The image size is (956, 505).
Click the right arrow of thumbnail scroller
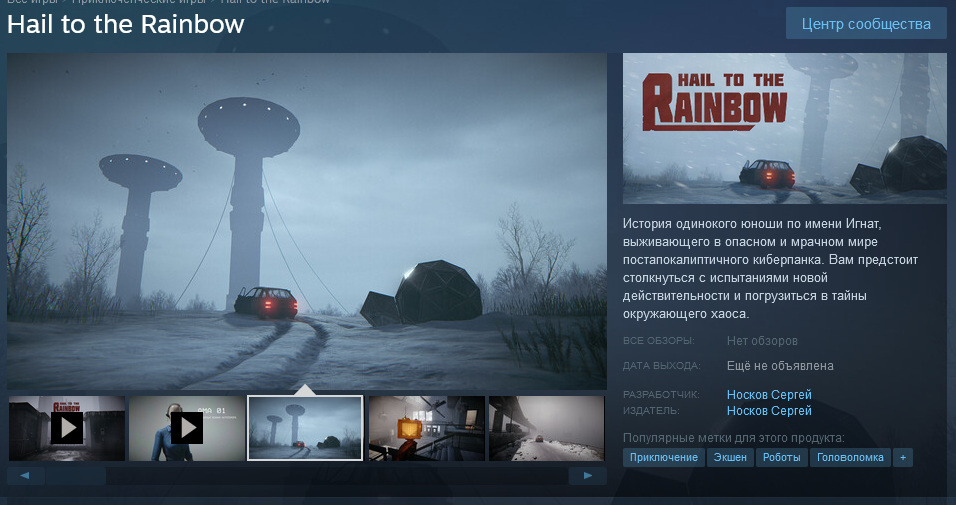click(588, 476)
